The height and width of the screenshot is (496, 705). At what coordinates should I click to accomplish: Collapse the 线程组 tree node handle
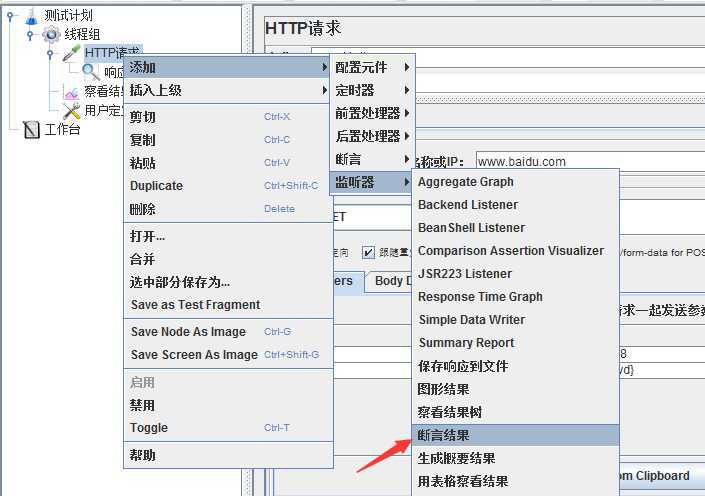[30, 35]
